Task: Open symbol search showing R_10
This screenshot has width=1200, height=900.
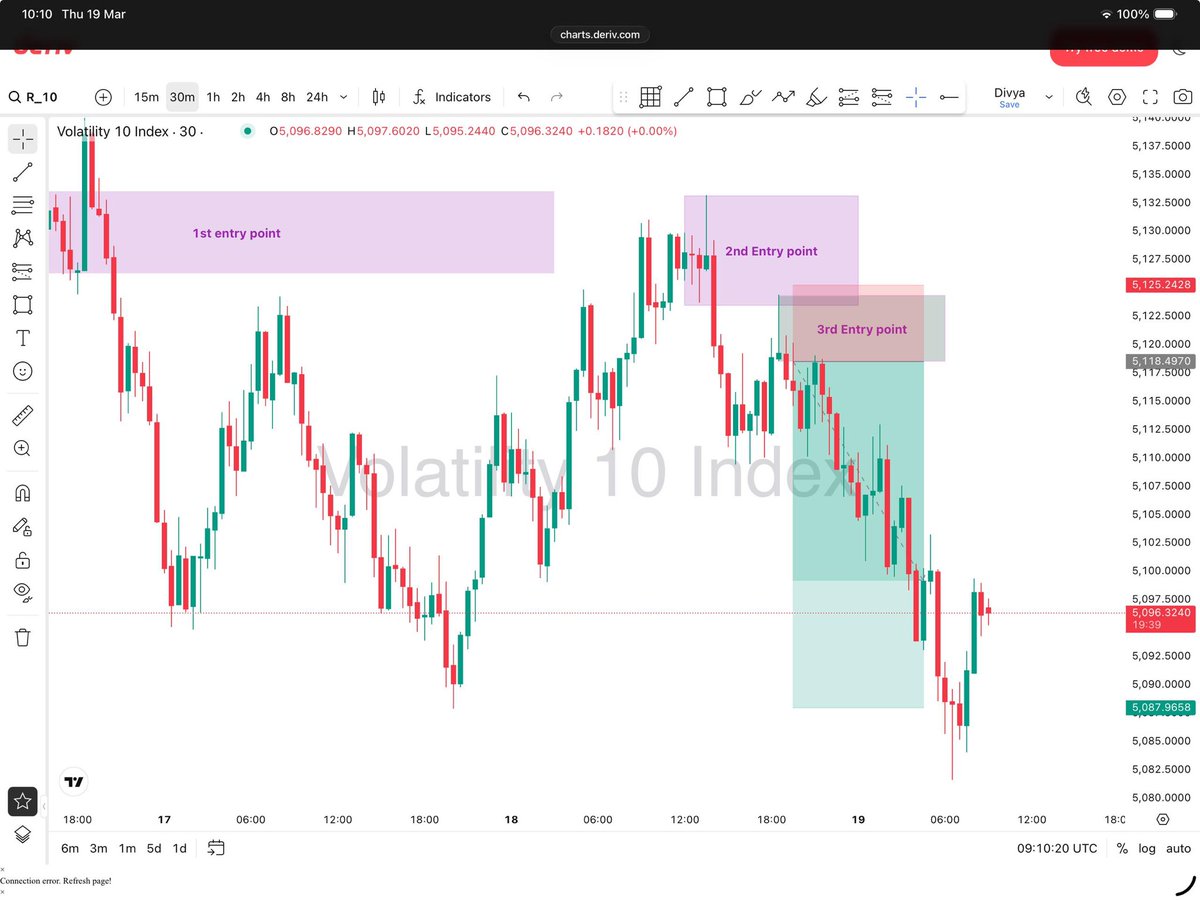Action: [x=34, y=97]
